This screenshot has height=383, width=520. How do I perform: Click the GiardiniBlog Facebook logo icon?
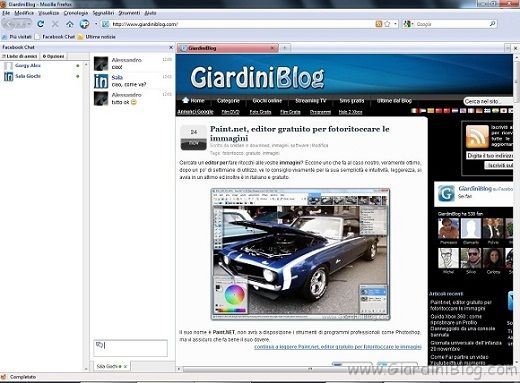pos(446,193)
